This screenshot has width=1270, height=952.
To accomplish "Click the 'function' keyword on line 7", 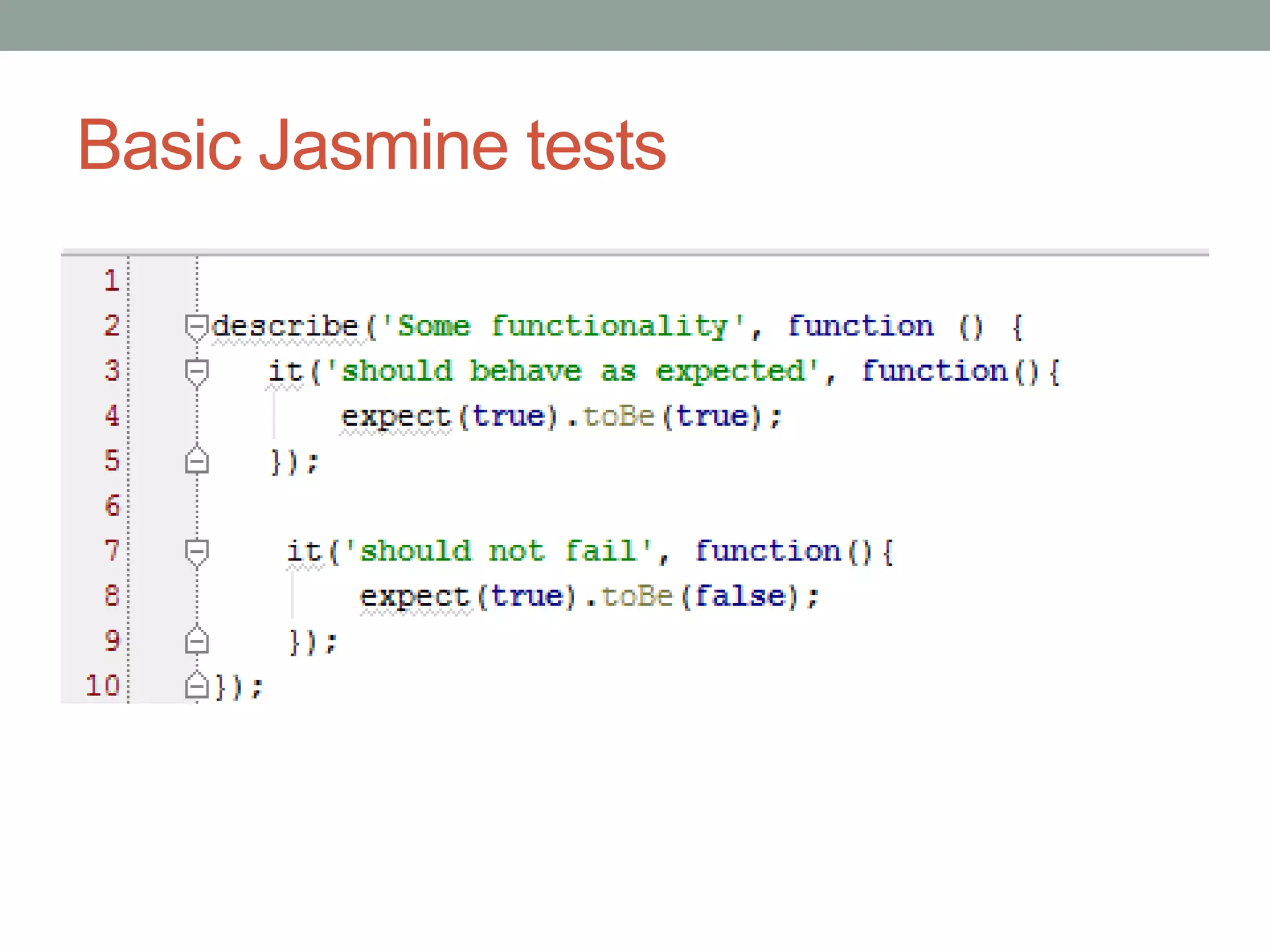I will (x=768, y=551).
